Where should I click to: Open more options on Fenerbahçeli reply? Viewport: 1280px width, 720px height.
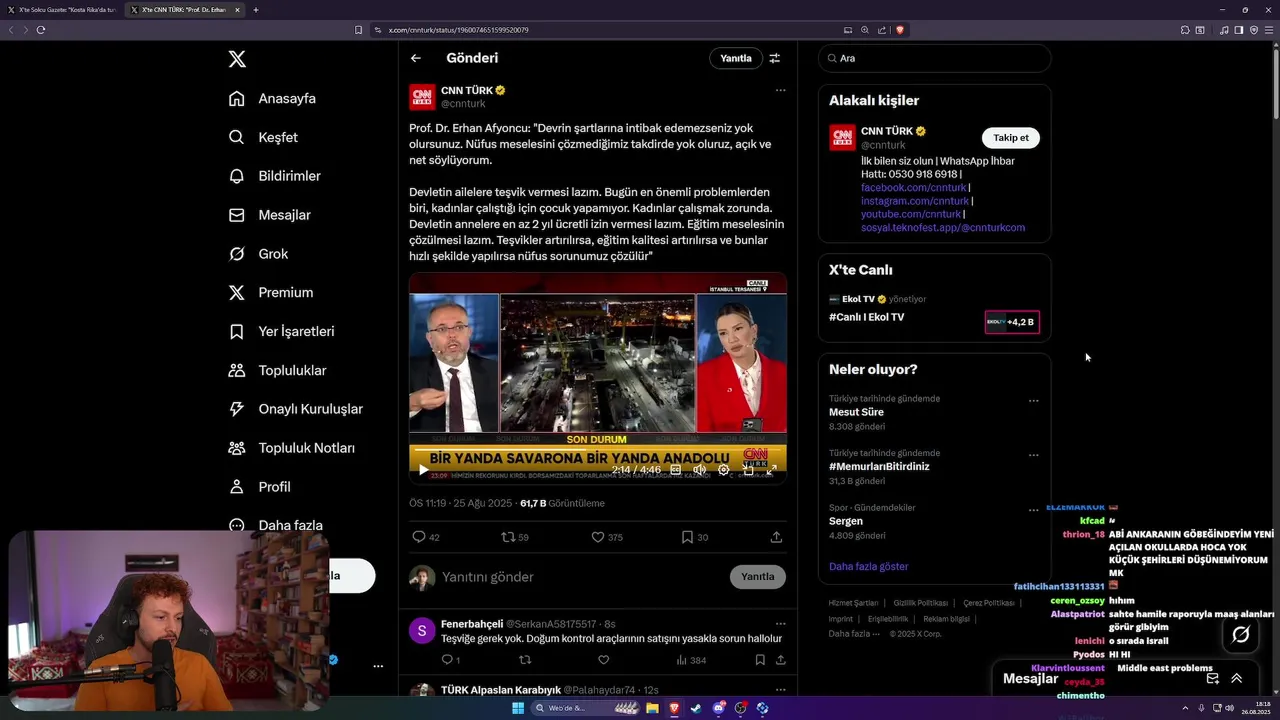(x=780, y=623)
